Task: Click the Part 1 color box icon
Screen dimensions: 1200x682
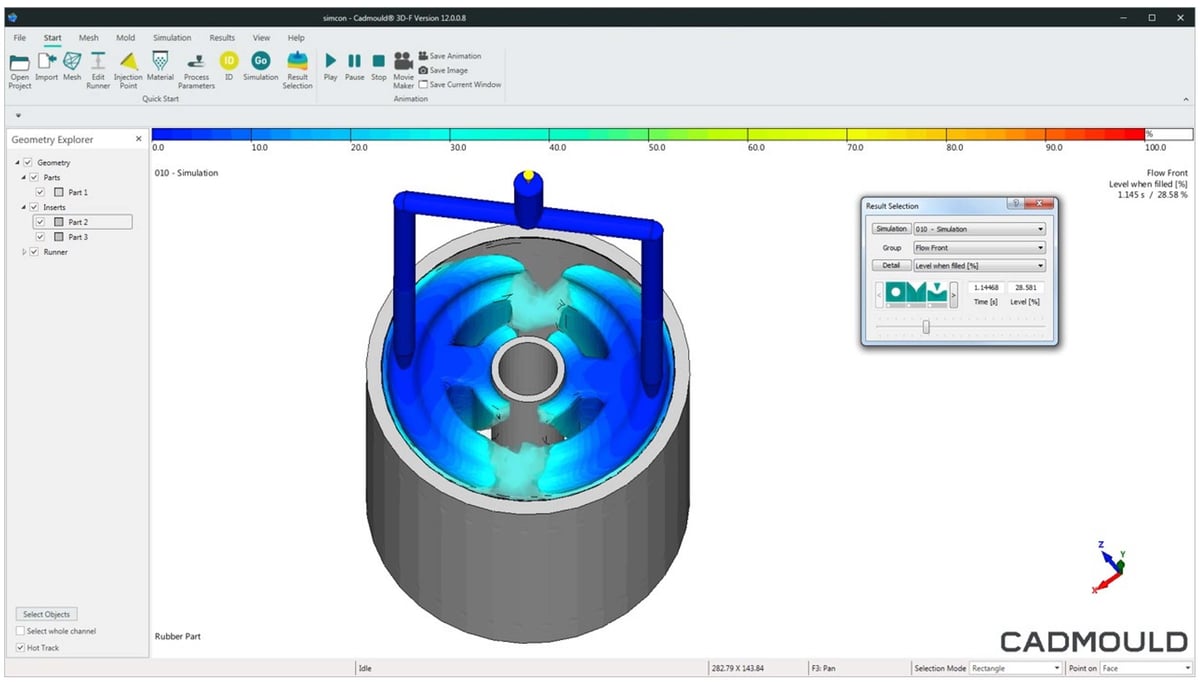Action: pos(59,192)
